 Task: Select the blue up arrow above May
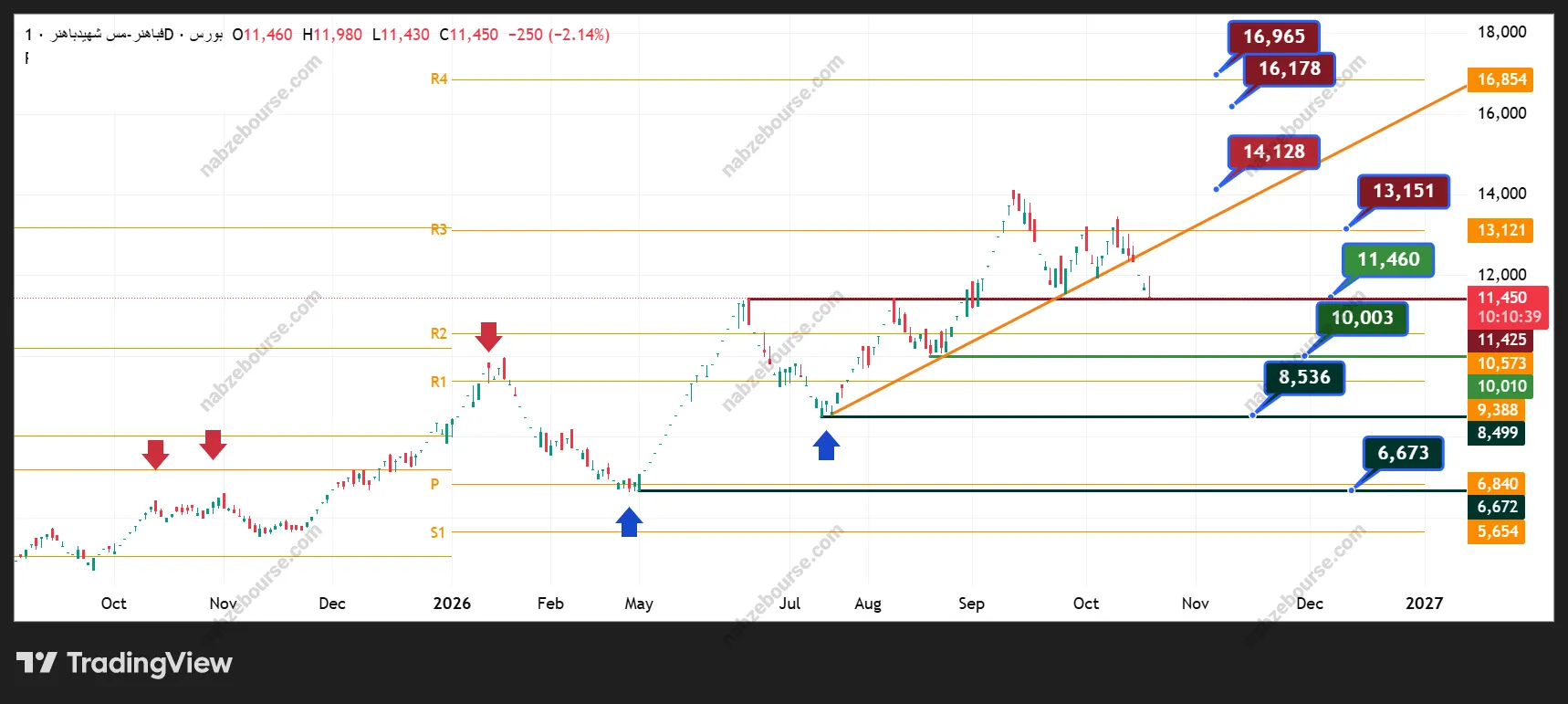pyautogui.click(x=629, y=521)
